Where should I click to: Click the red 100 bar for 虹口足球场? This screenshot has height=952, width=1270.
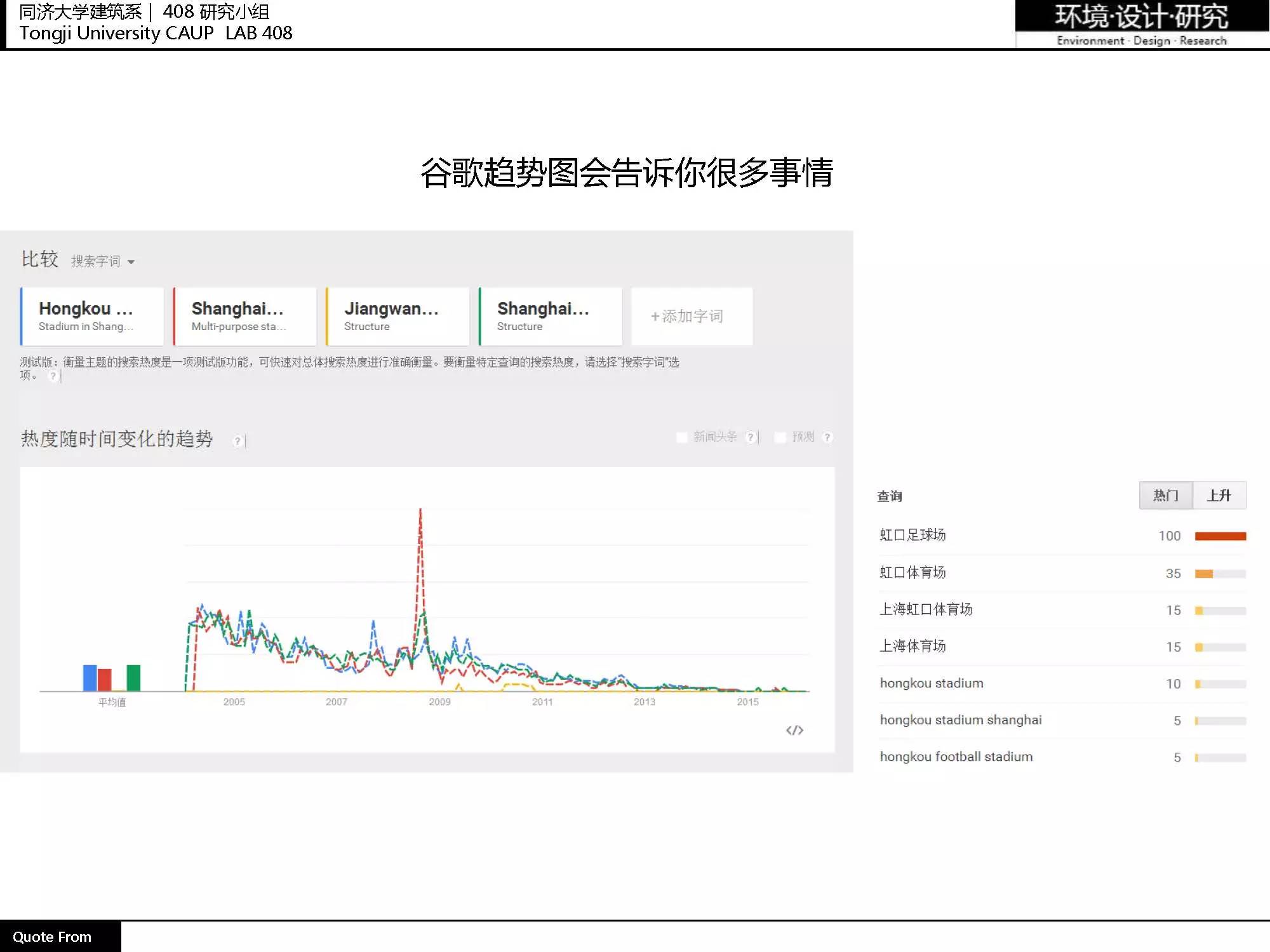coord(1220,536)
